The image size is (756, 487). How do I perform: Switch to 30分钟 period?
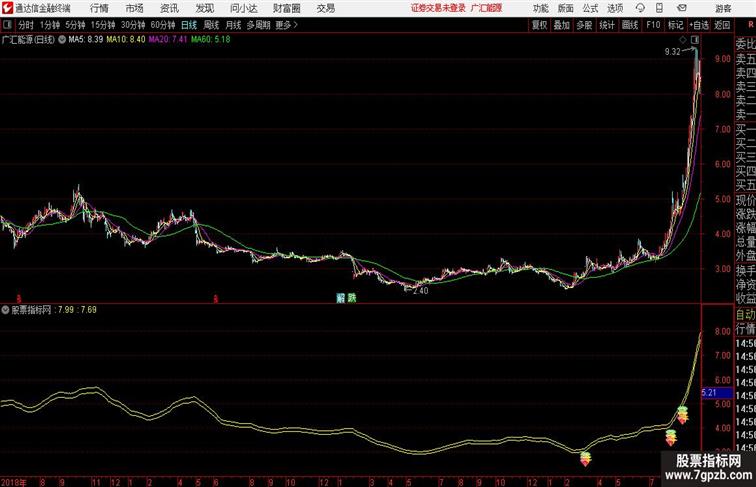[x=133, y=25]
